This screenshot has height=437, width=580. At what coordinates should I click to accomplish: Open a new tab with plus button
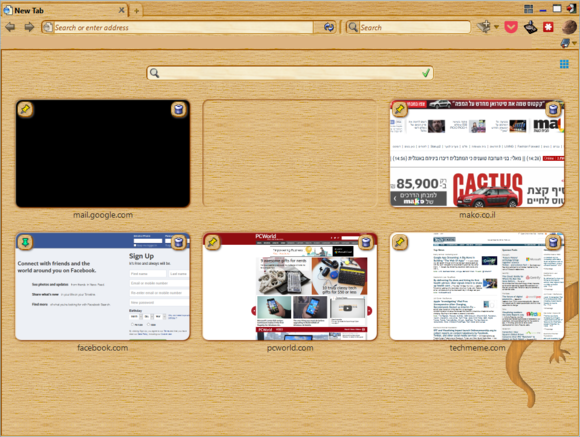[x=136, y=11]
